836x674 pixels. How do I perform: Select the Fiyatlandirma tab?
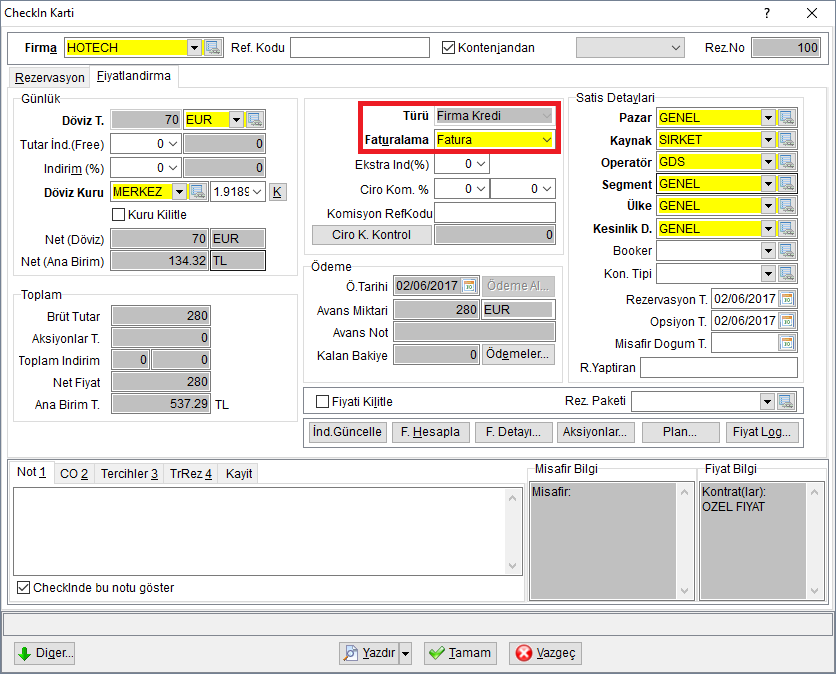(x=134, y=76)
